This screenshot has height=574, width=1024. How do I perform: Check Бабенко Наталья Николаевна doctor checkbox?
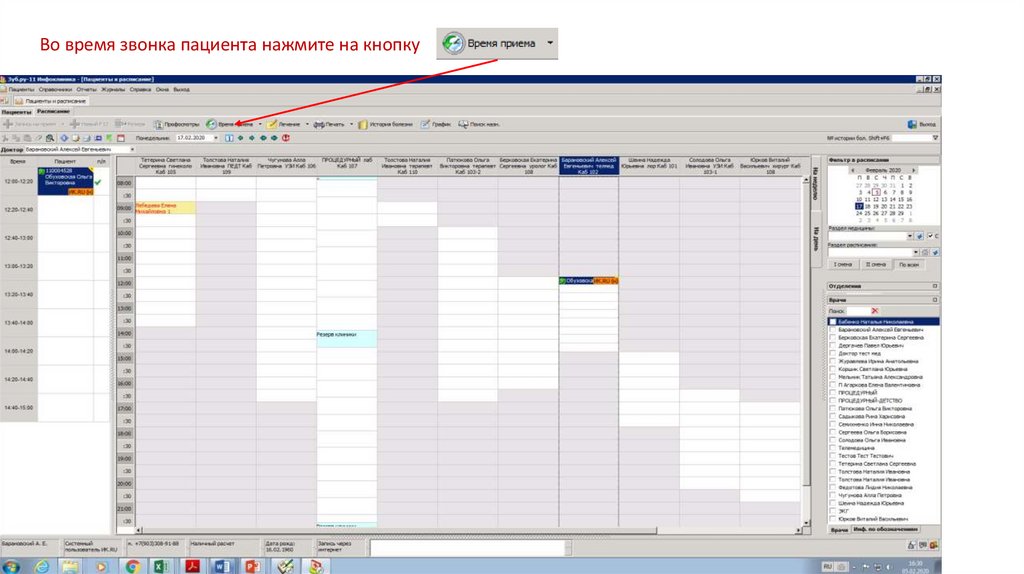833,322
